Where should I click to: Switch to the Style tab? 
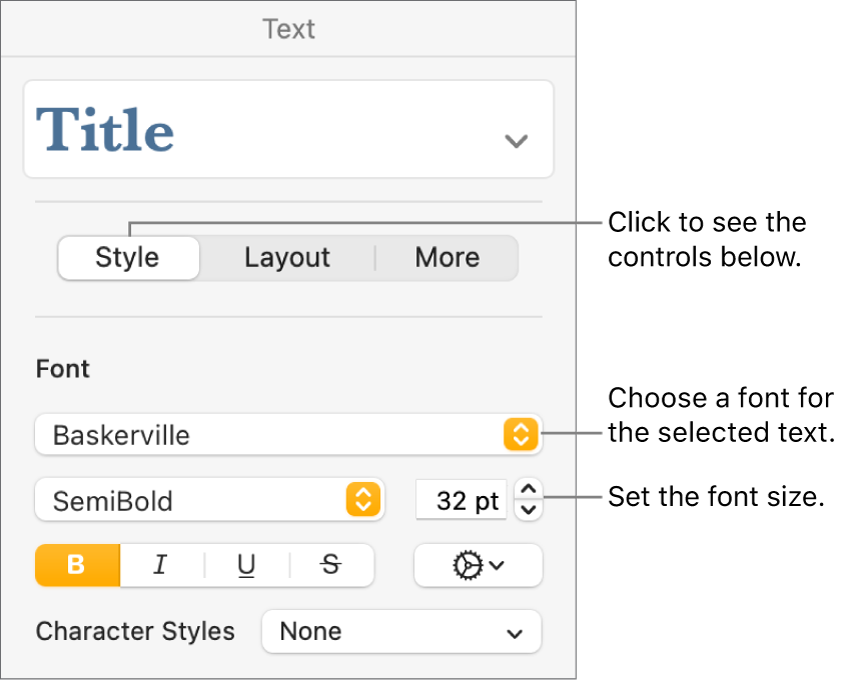128,258
